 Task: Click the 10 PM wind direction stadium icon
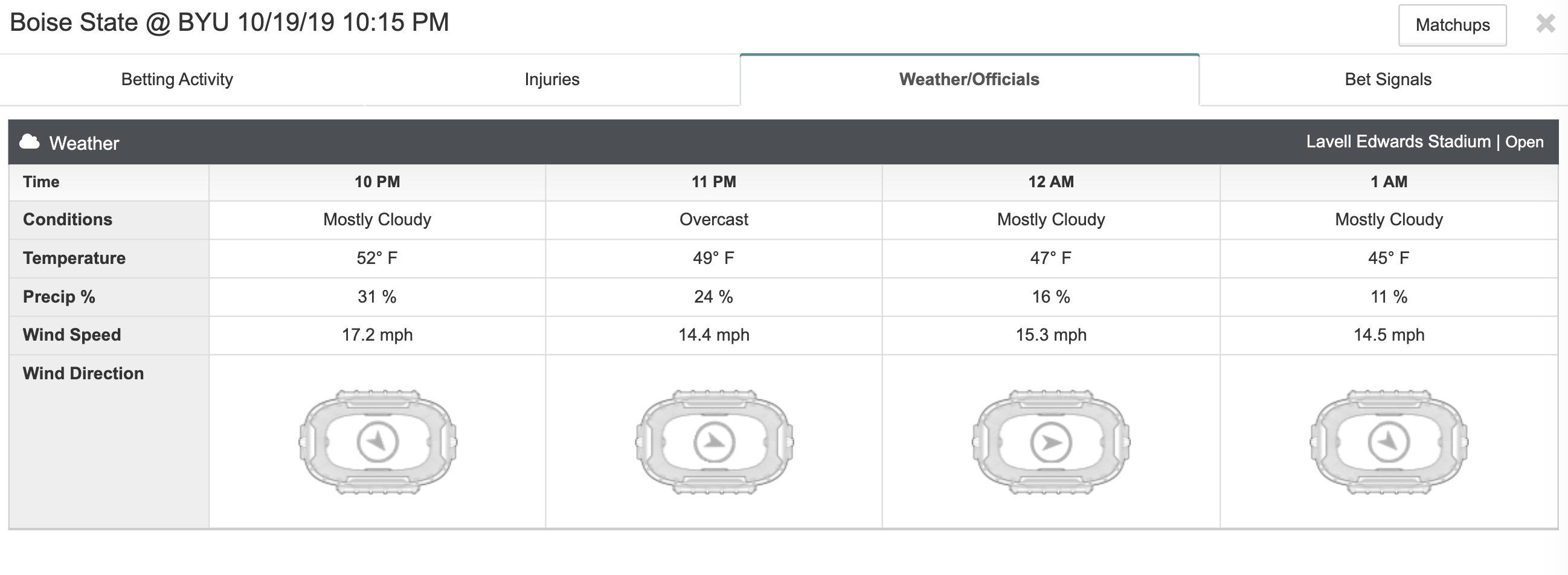(378, 442)
